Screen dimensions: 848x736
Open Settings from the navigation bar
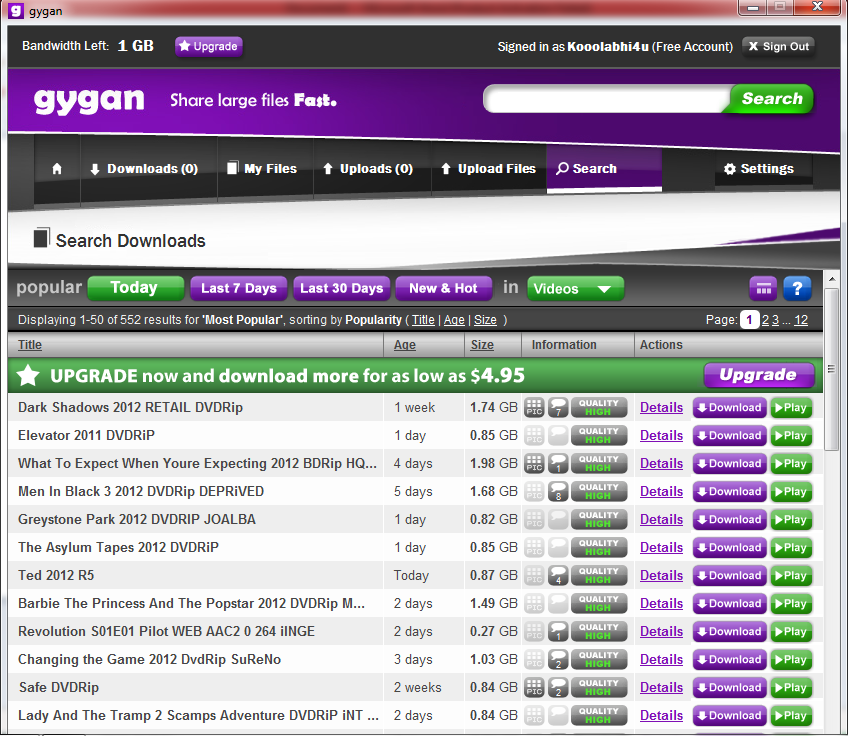pyautogui.click(x=758, y=169)
